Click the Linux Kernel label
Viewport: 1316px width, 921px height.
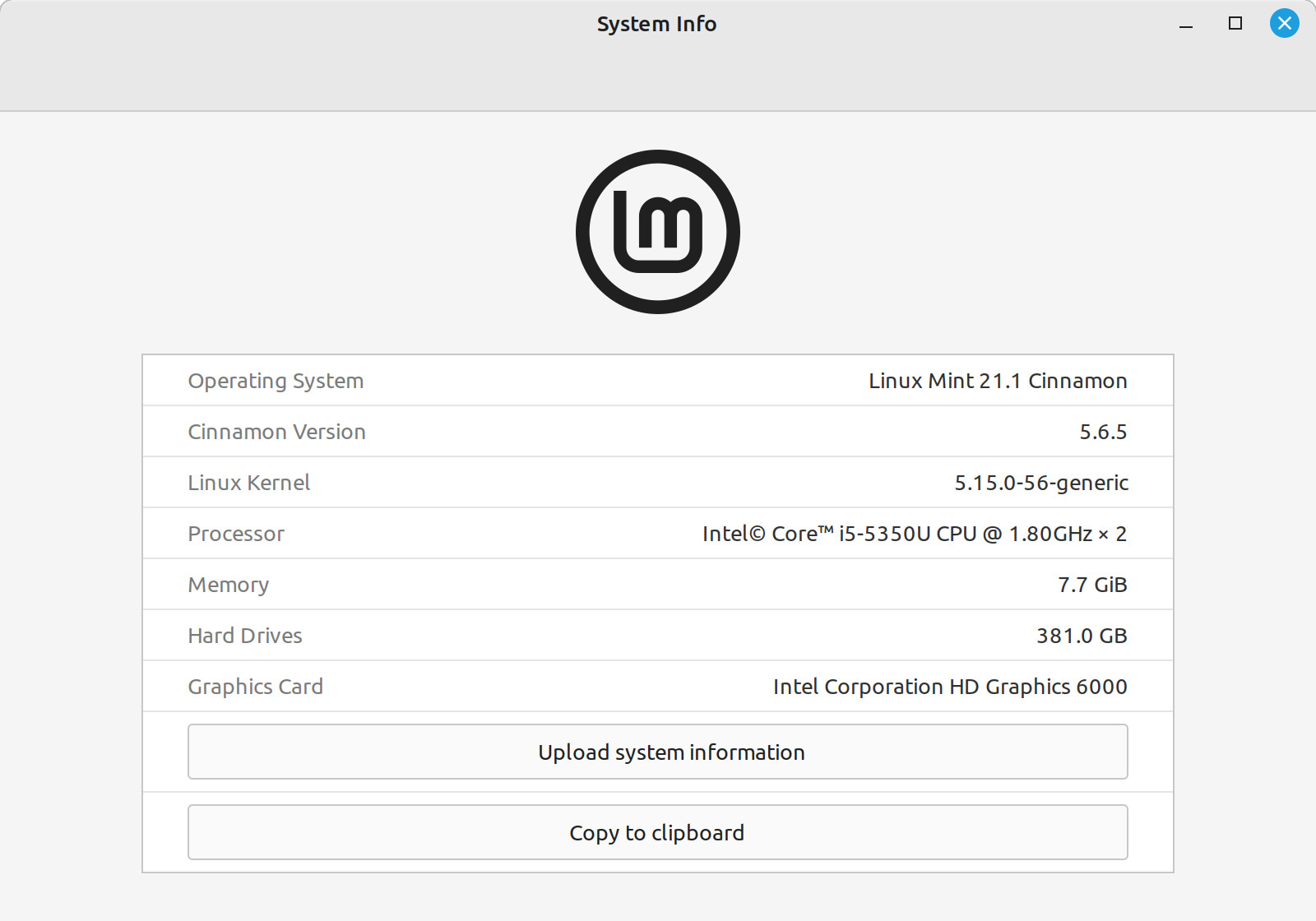(x=249, y=483)
